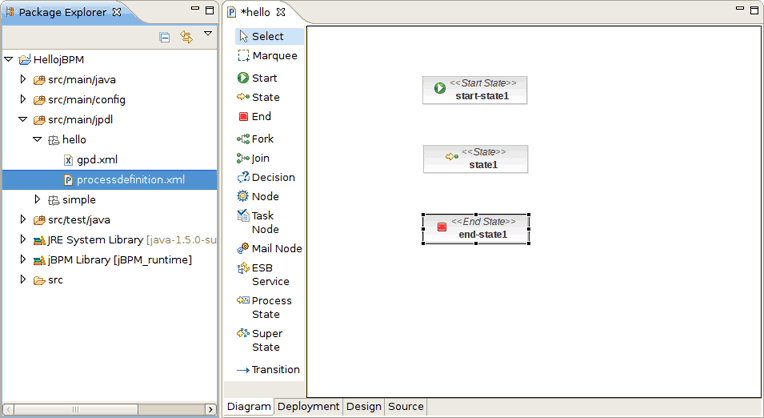764x418 pixels.
Task: Minimize the Package Explorer view
Action: [195, 9]
